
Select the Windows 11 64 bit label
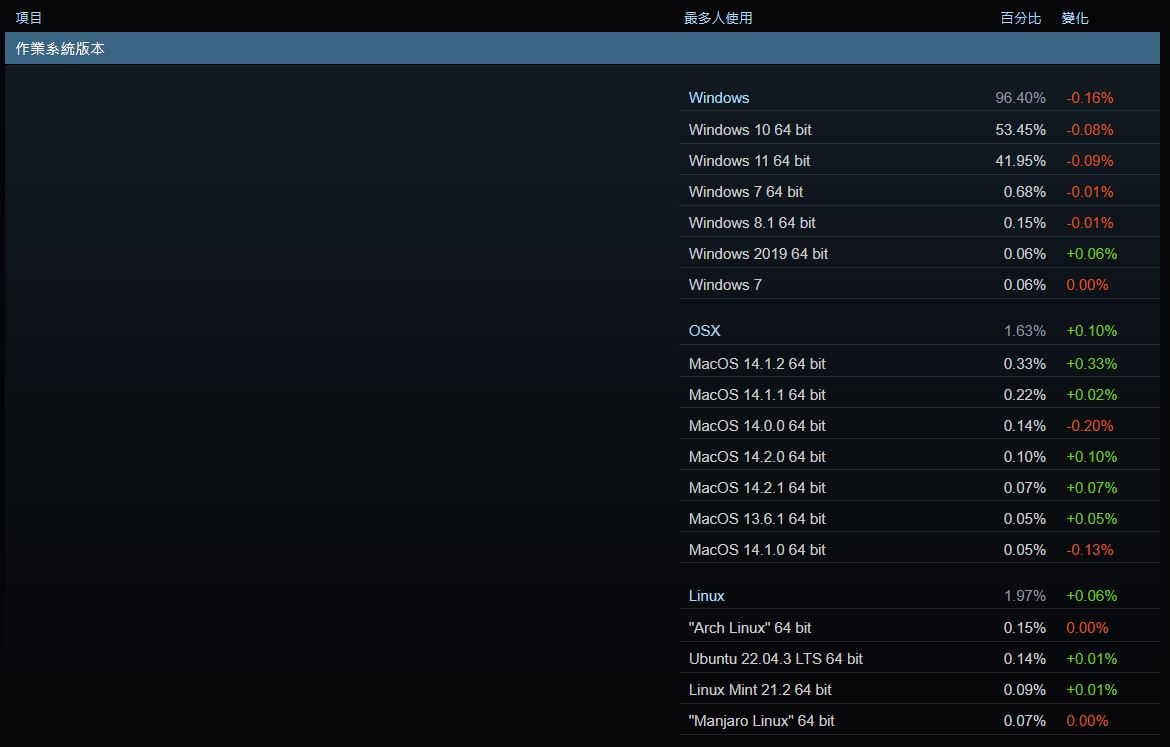(x=749, y=160)
